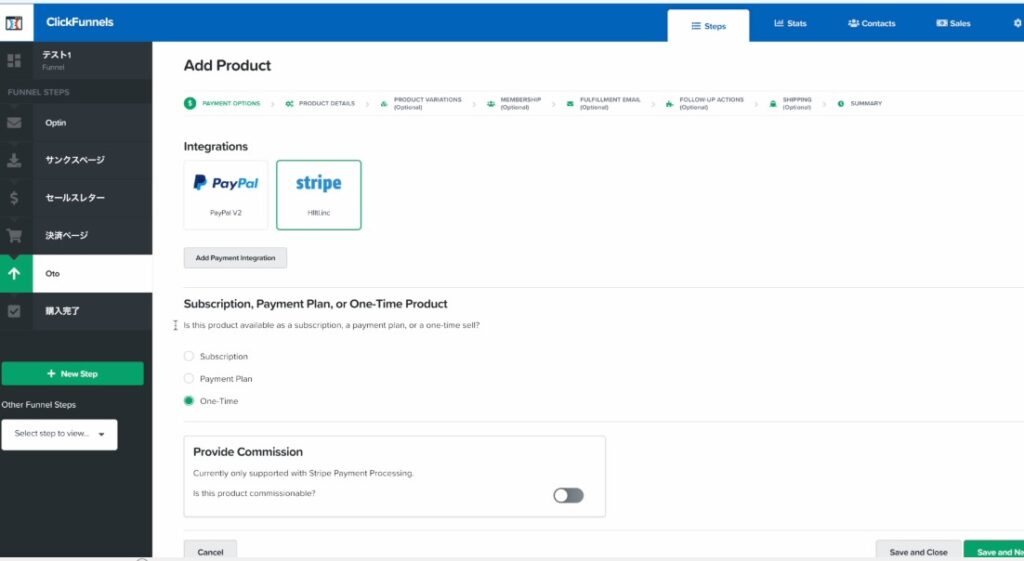The width and height of the screenshot is (1024, 561).
Task: Click the 購入完了 checkmark icon
Action: coord(14,312)
